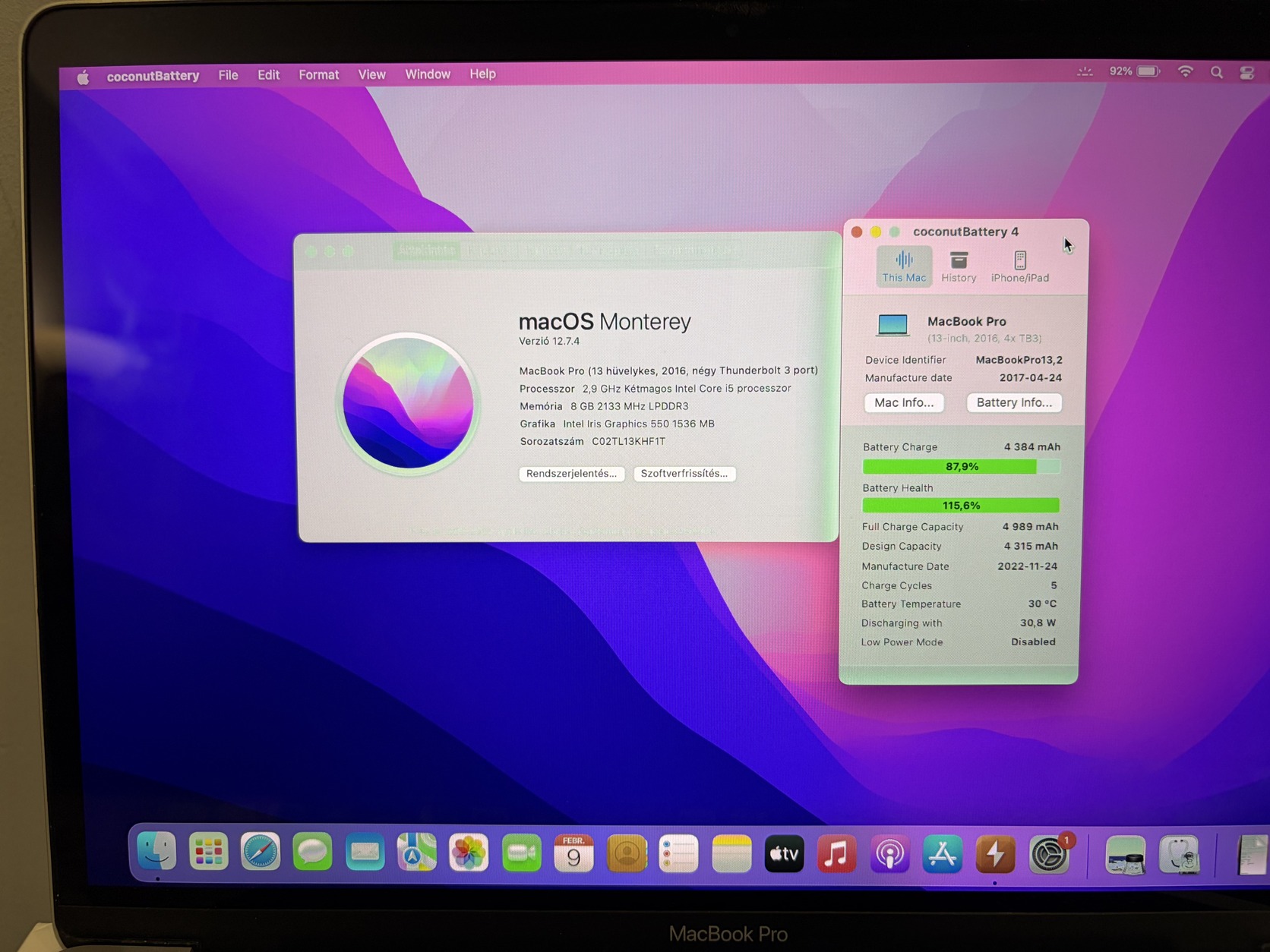Click the Battery Info... button
This screenshot has height=952, width=1270.
1014,402
